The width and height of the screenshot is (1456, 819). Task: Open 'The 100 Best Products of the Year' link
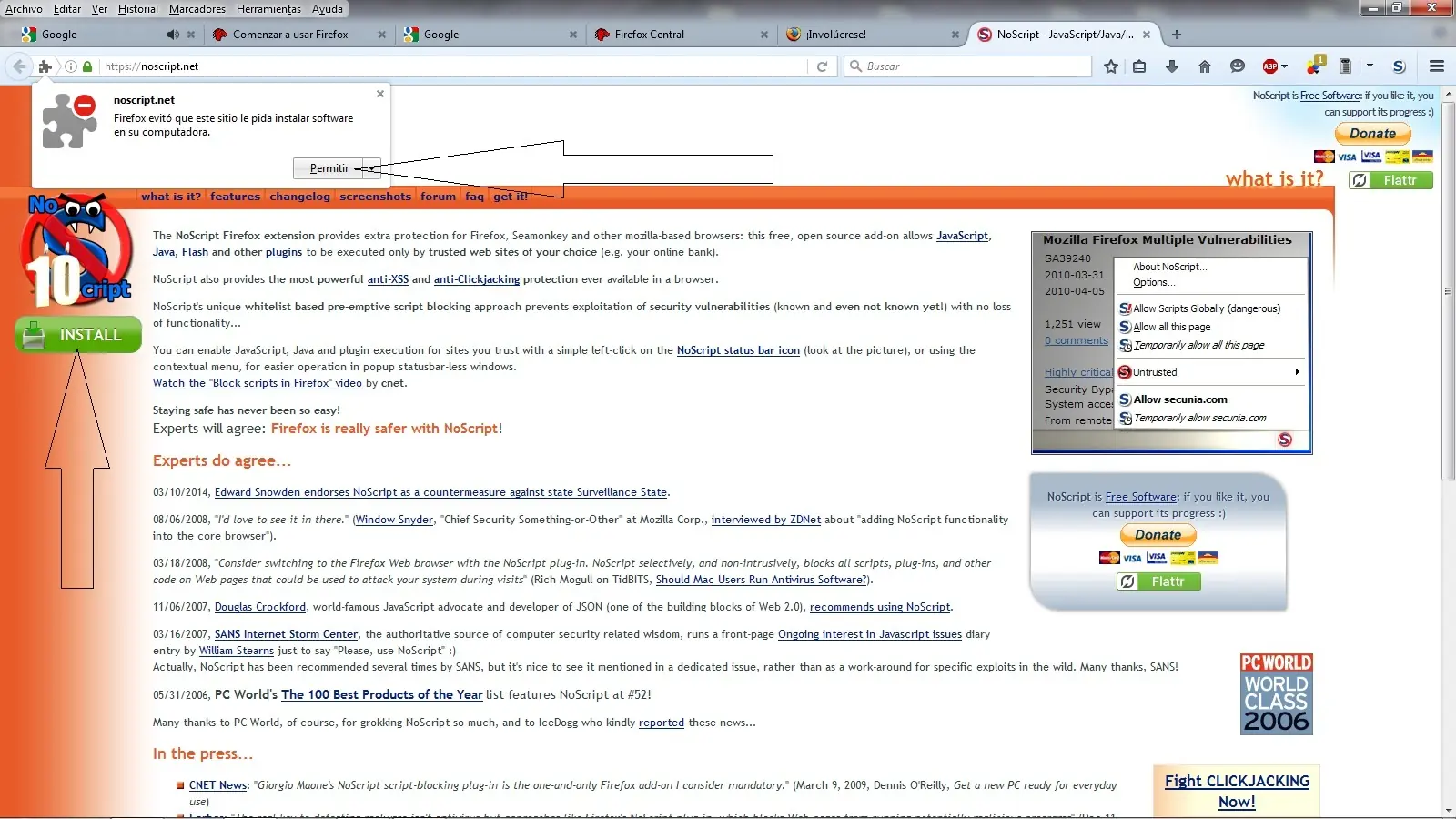point(382,694)
